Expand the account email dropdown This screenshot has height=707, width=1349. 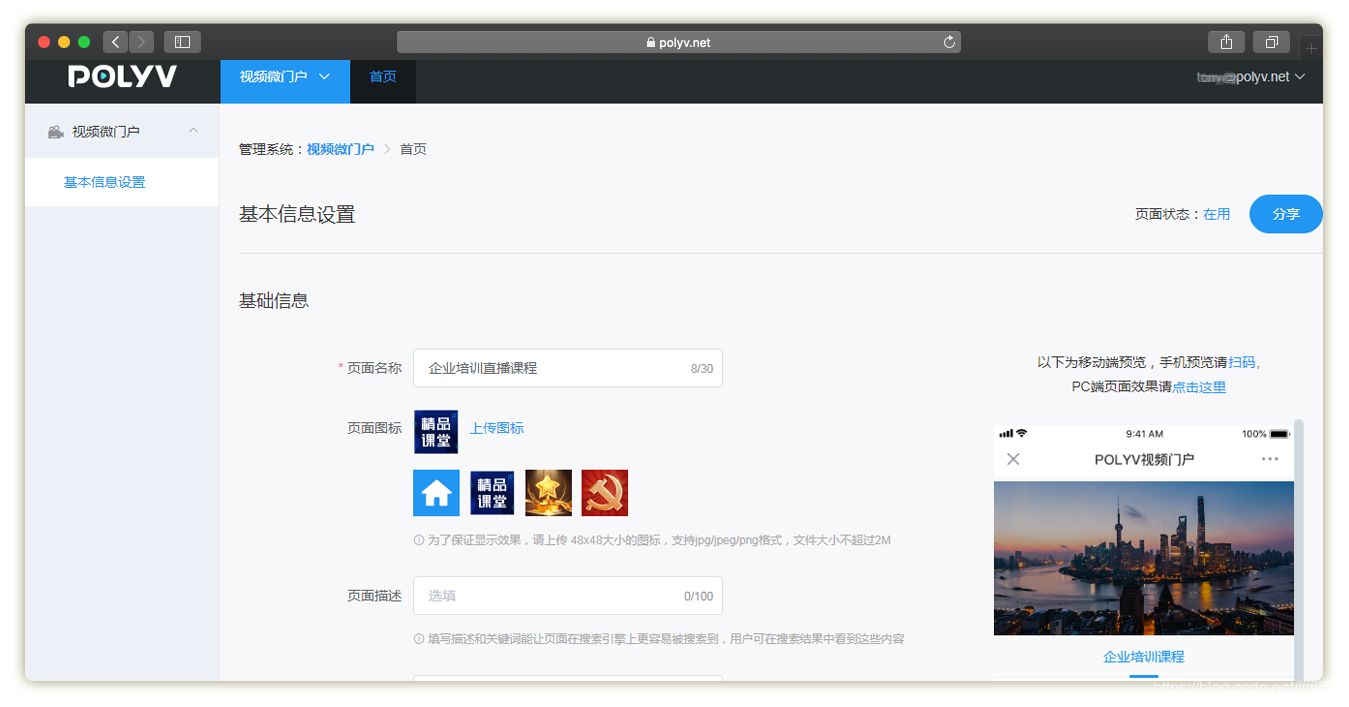1251,77
